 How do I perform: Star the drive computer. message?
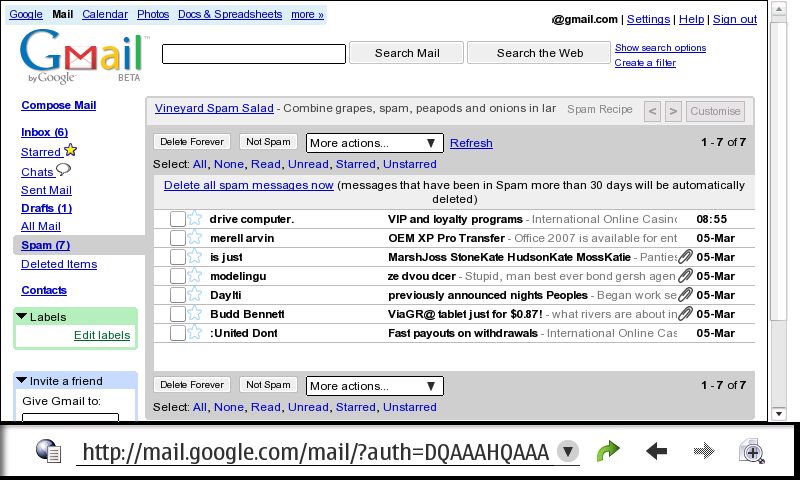(x=194, y=219)
